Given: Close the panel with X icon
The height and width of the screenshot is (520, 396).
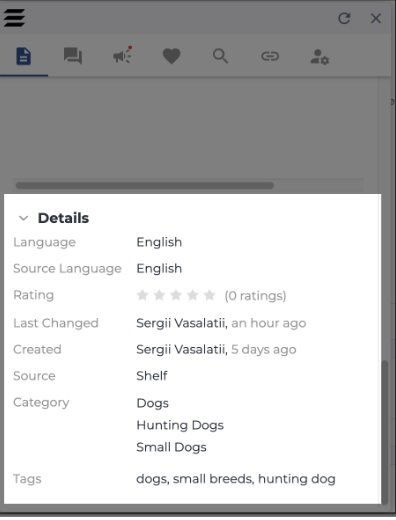Looking at the screenshot, I should point(376,18).
